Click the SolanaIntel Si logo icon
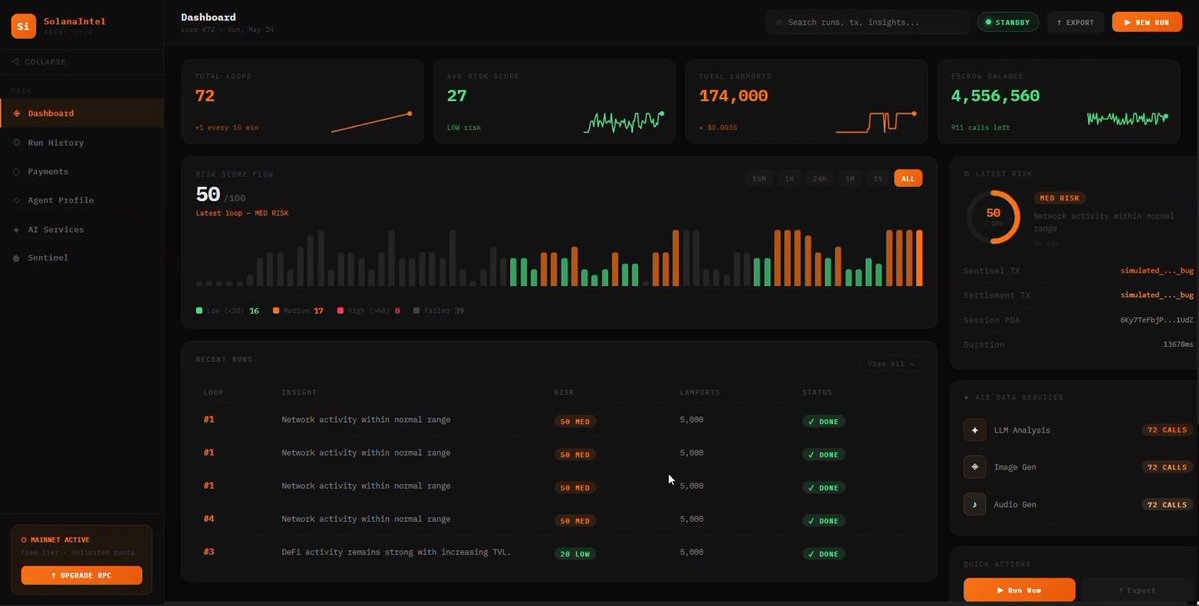 (x=24, y=26)
